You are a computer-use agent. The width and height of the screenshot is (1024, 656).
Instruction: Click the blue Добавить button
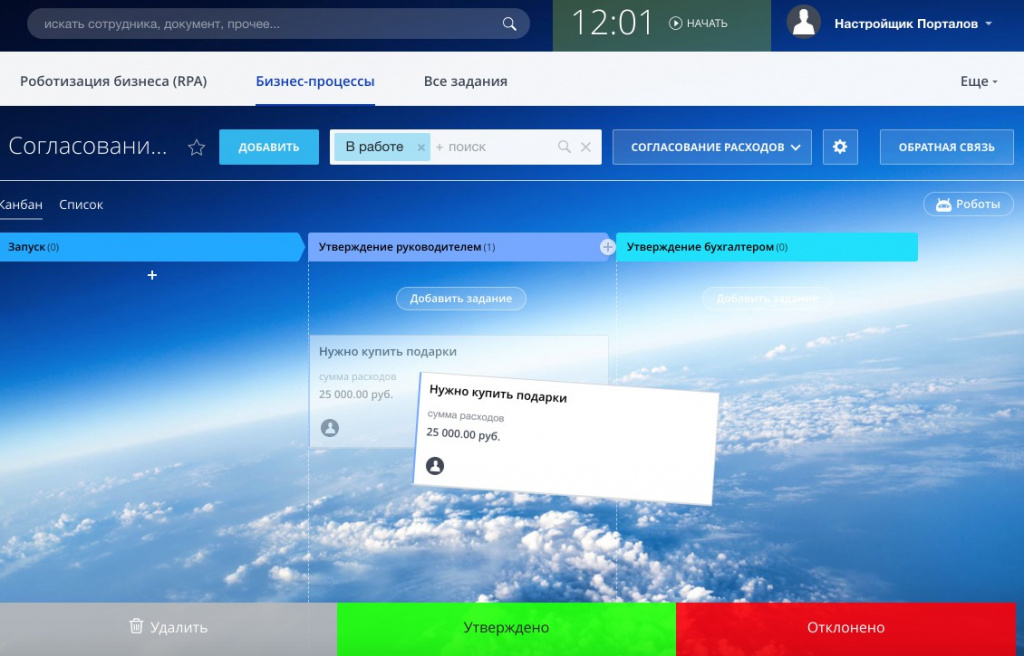[x=268, y=147]
